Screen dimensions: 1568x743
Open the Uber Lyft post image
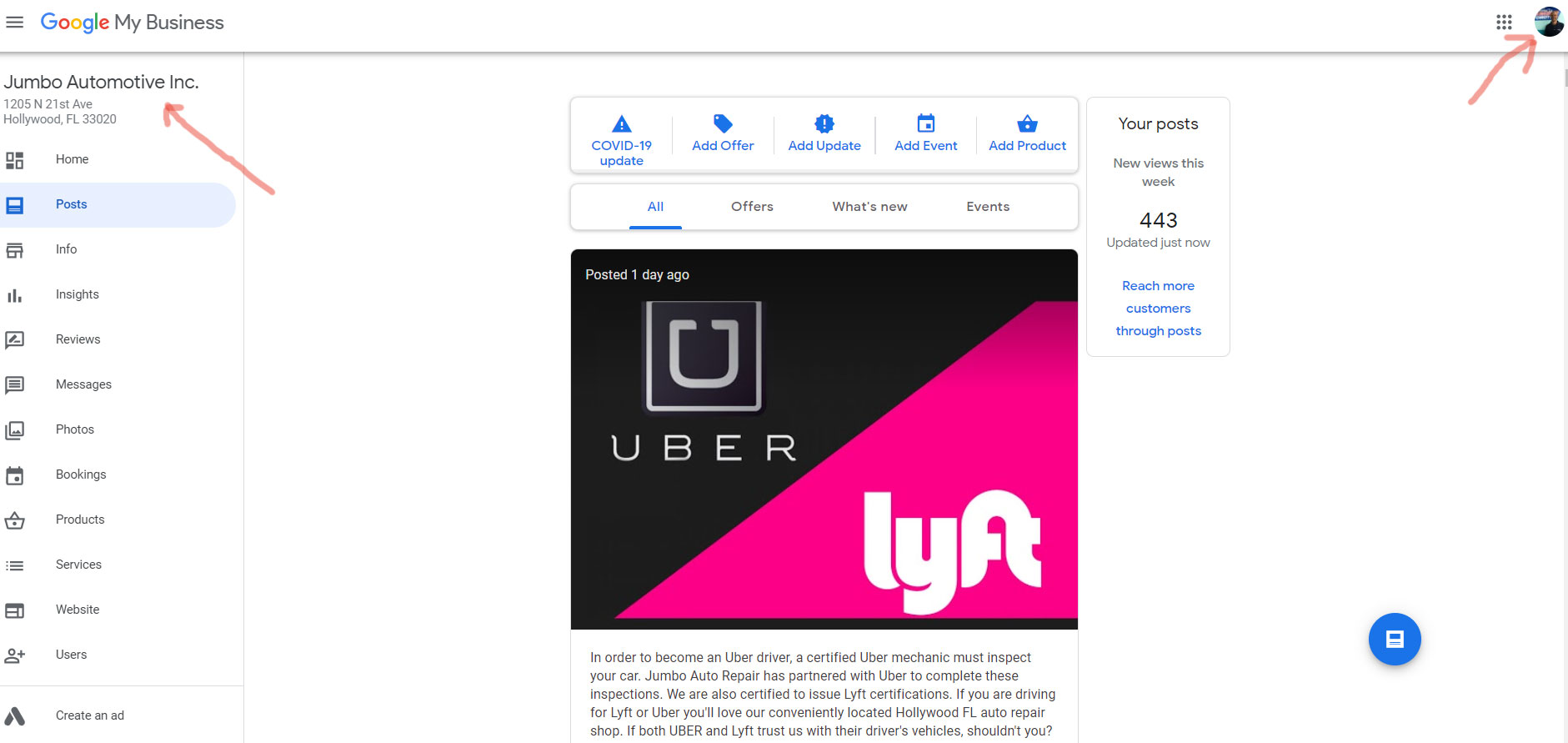pyautogui.click(x=824, y=439)
